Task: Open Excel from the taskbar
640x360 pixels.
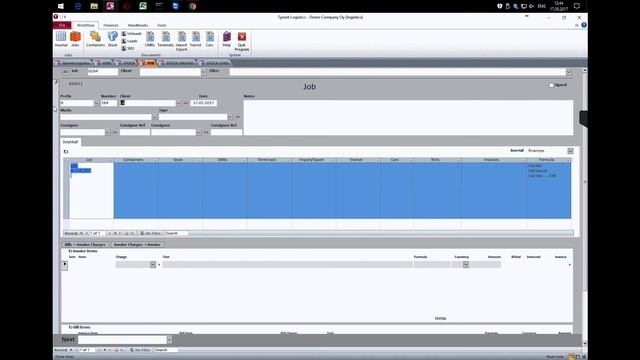Action: (x=143, y=6)
